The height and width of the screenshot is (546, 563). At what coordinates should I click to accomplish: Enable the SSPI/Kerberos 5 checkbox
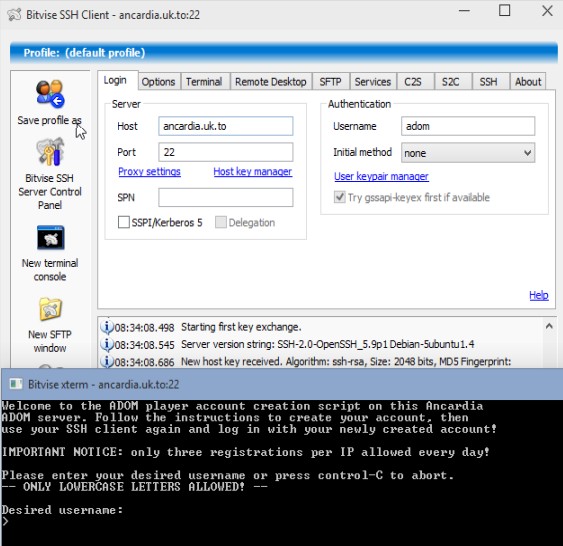[124, 222]
